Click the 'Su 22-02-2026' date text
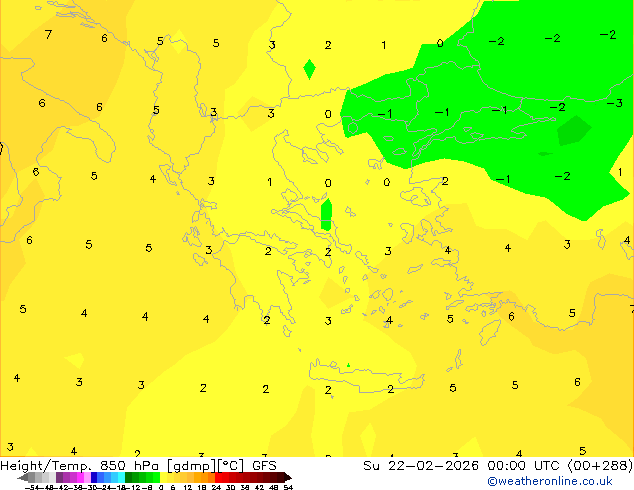The height and width of the screenshot is (490, 634). 421,465
